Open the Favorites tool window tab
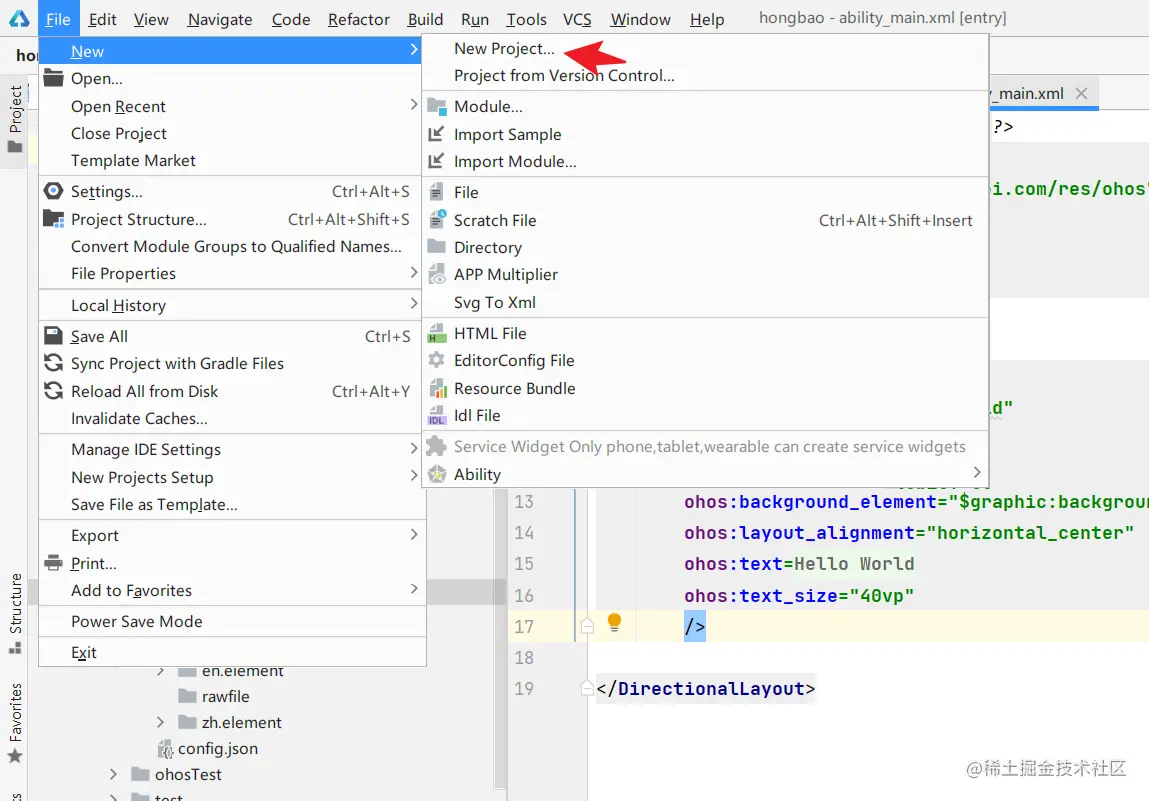Viewport: 1149px width, 801px height. (x=15, y=723)
